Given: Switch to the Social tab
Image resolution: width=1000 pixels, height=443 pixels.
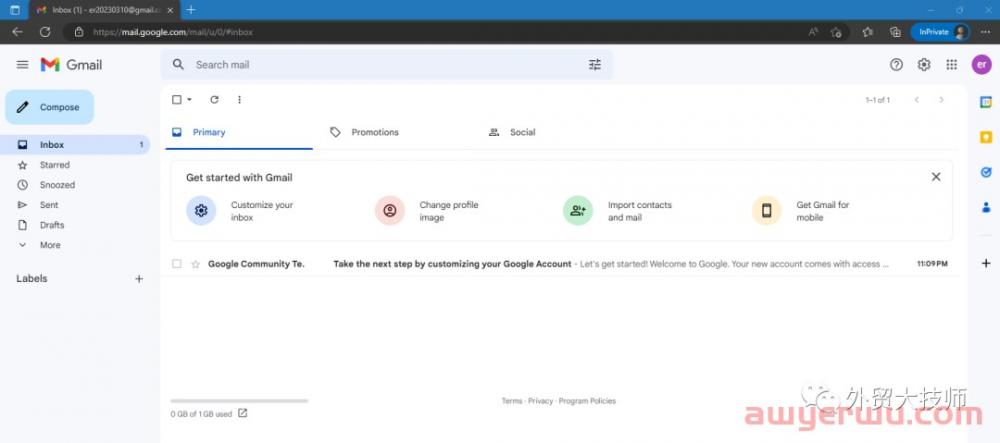Looking at the screenshot, I should (555, 133).
